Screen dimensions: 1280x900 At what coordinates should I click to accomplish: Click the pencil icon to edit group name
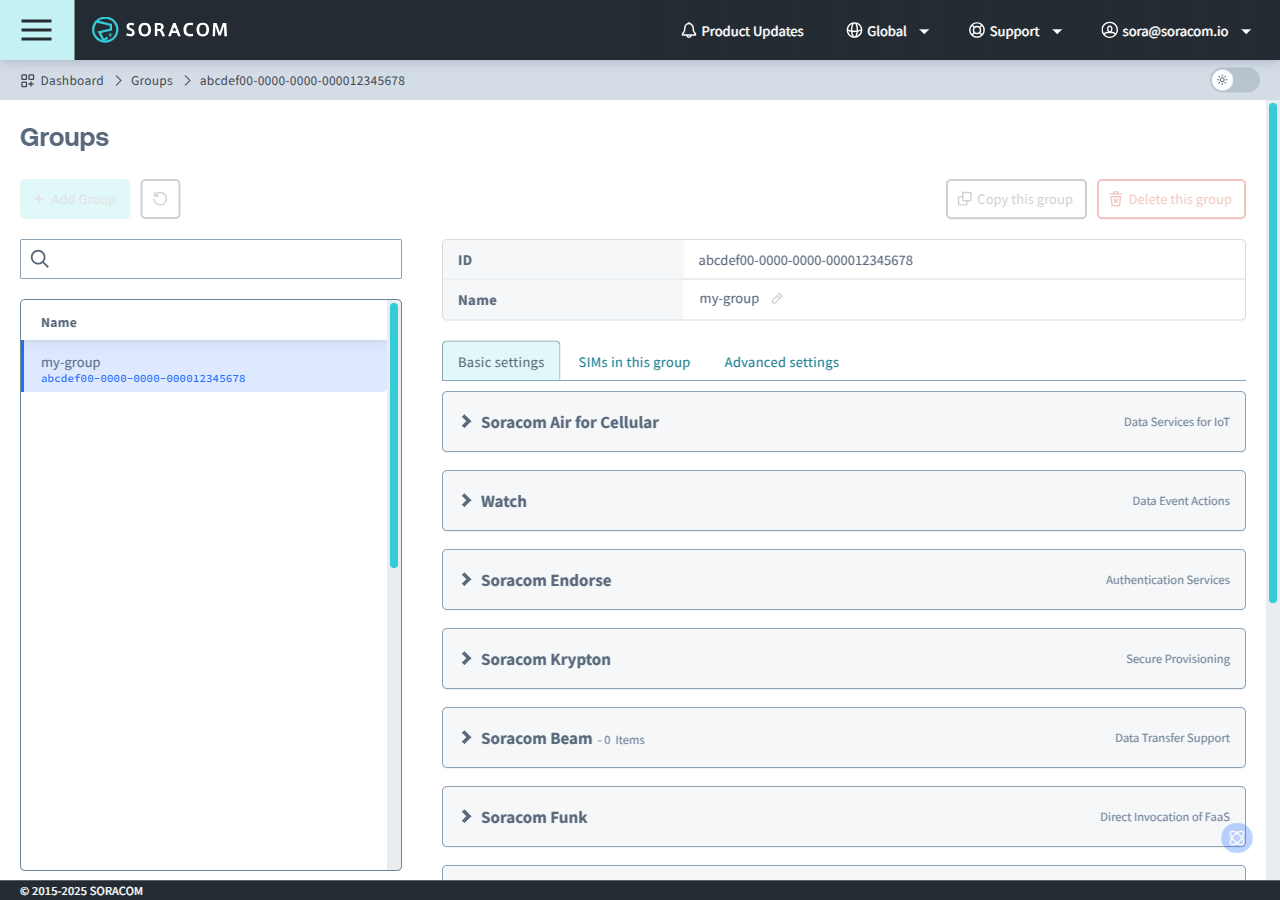coord(777,299)
